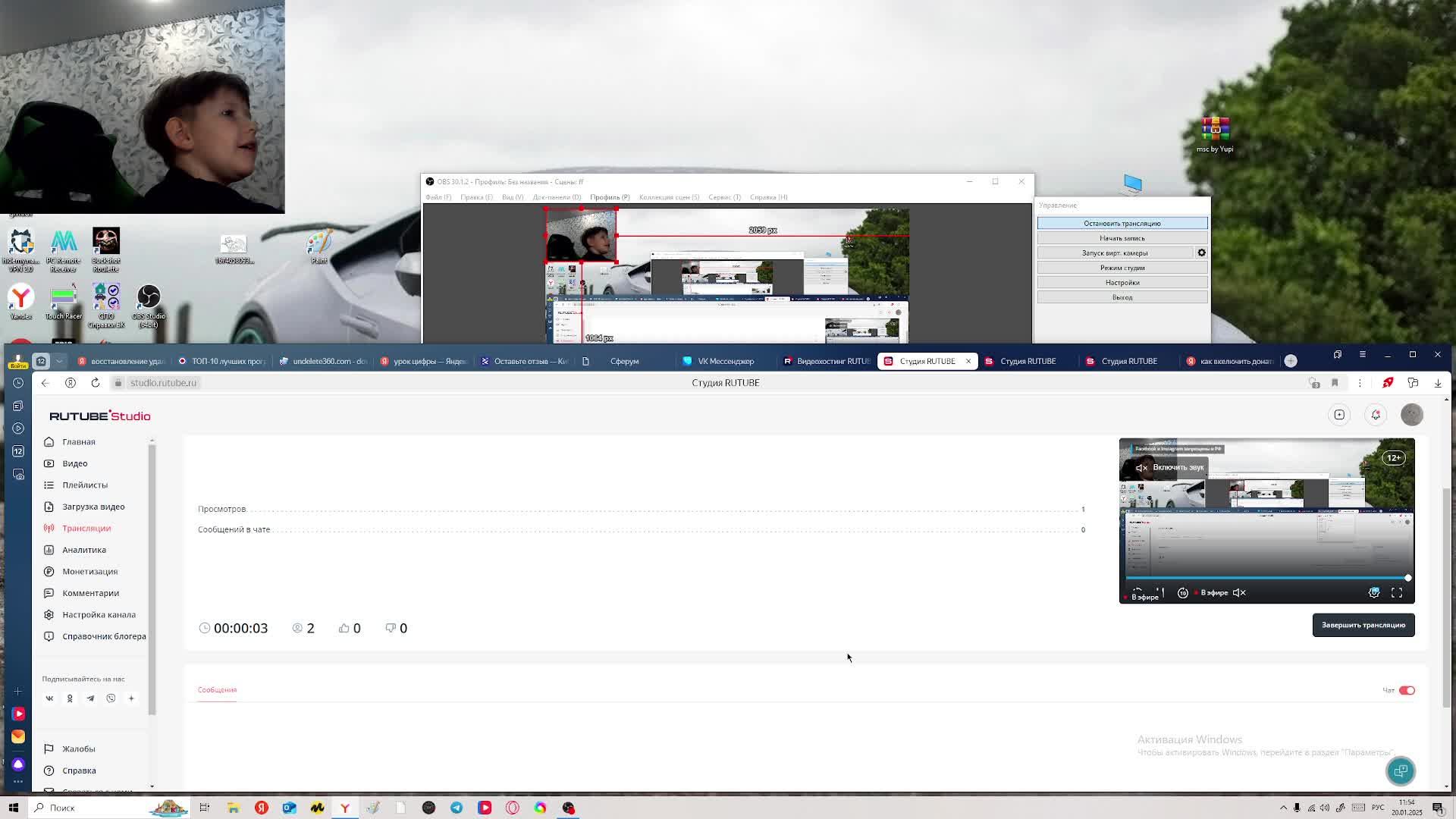Image resolution: width=1456 pixels, height=819 pixels.
Task: Click the browser back arrow
Action: tap(45, 383)
